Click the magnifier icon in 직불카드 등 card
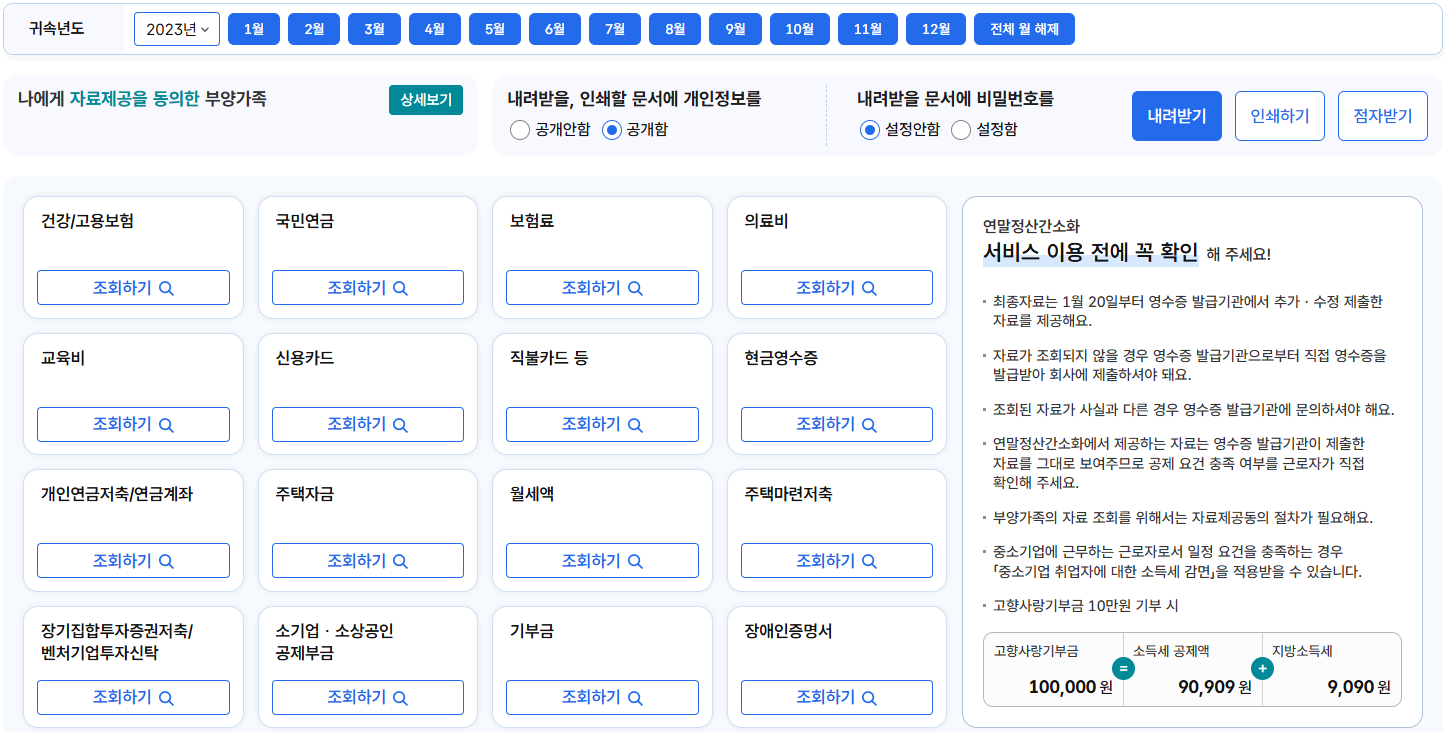 pos(635,424)
